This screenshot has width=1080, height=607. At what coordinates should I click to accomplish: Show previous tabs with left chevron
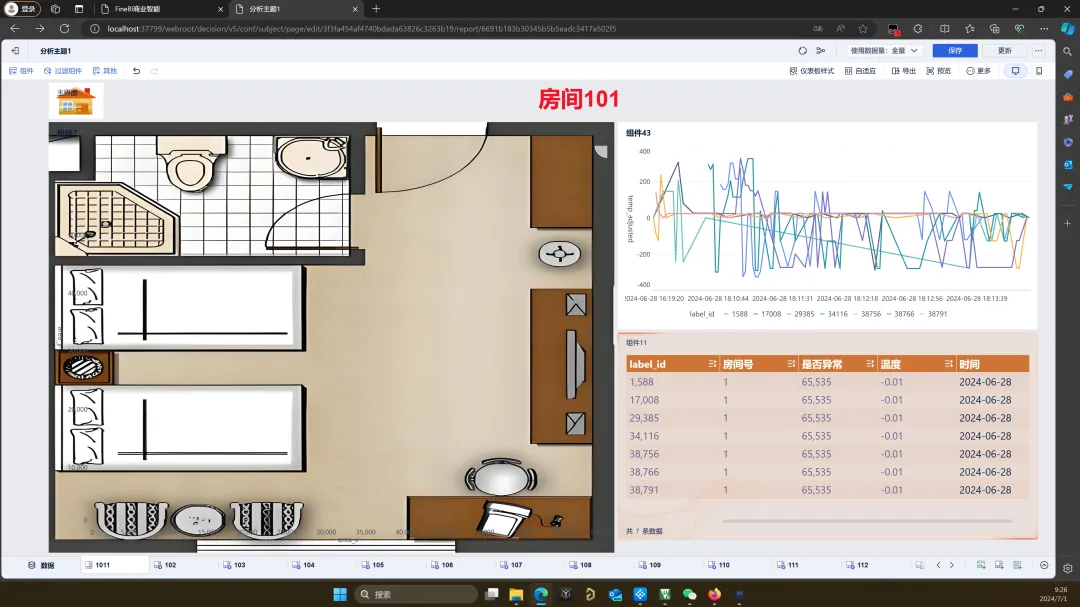pos(938,565)
